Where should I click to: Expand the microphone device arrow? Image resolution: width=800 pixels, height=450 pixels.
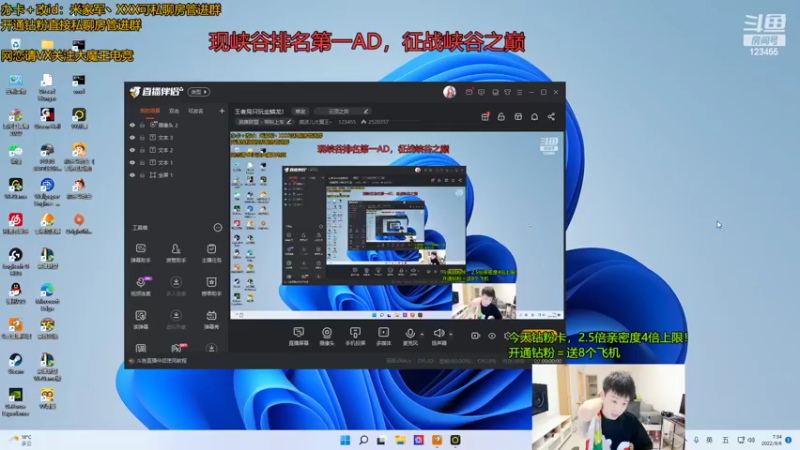422,335
